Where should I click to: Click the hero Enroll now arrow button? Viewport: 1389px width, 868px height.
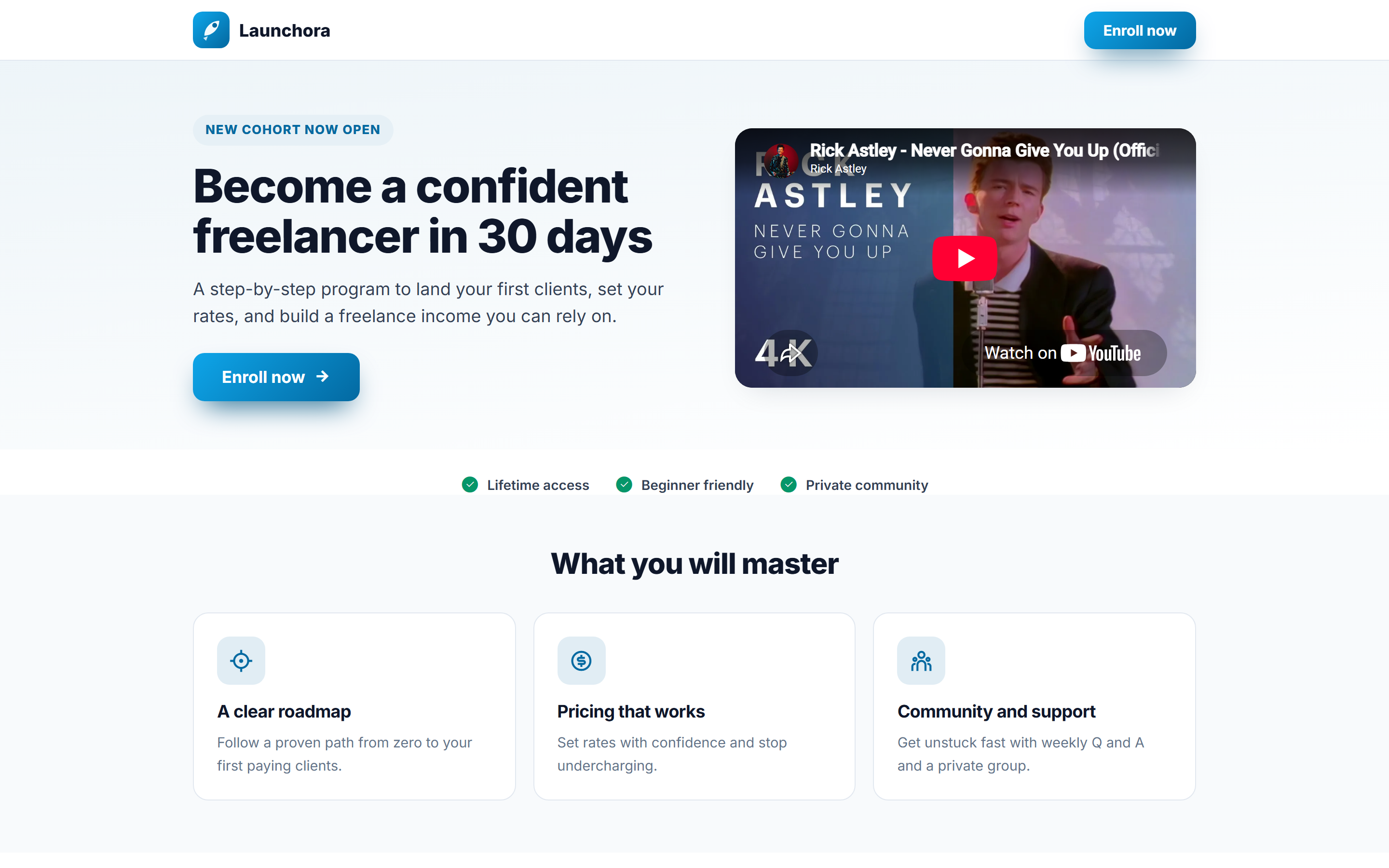(276, 377)
